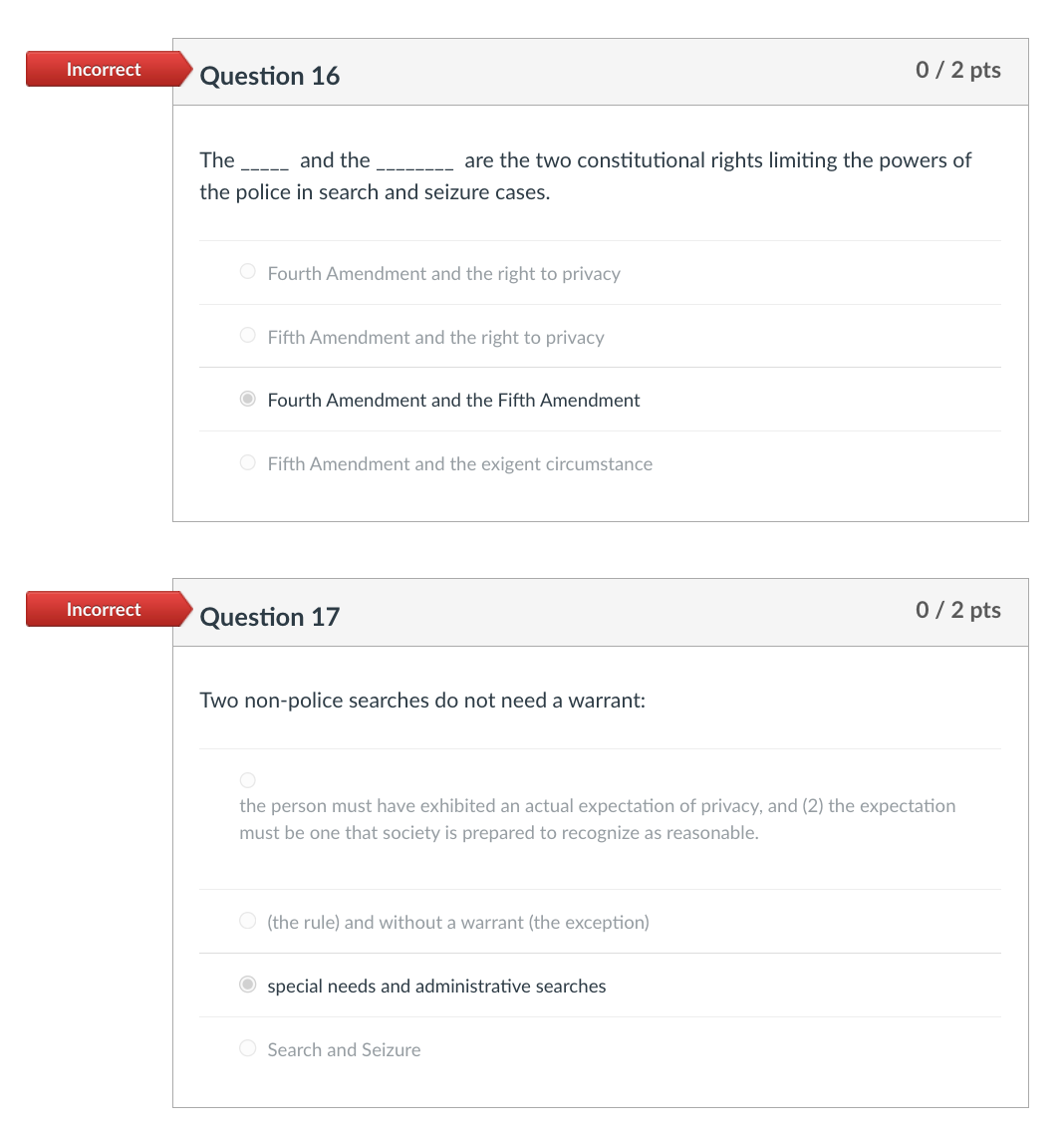Screen dimensions: 1064x1132
Task: Click the prompt about two non-police searches
Action: click(x=422, y=701)
